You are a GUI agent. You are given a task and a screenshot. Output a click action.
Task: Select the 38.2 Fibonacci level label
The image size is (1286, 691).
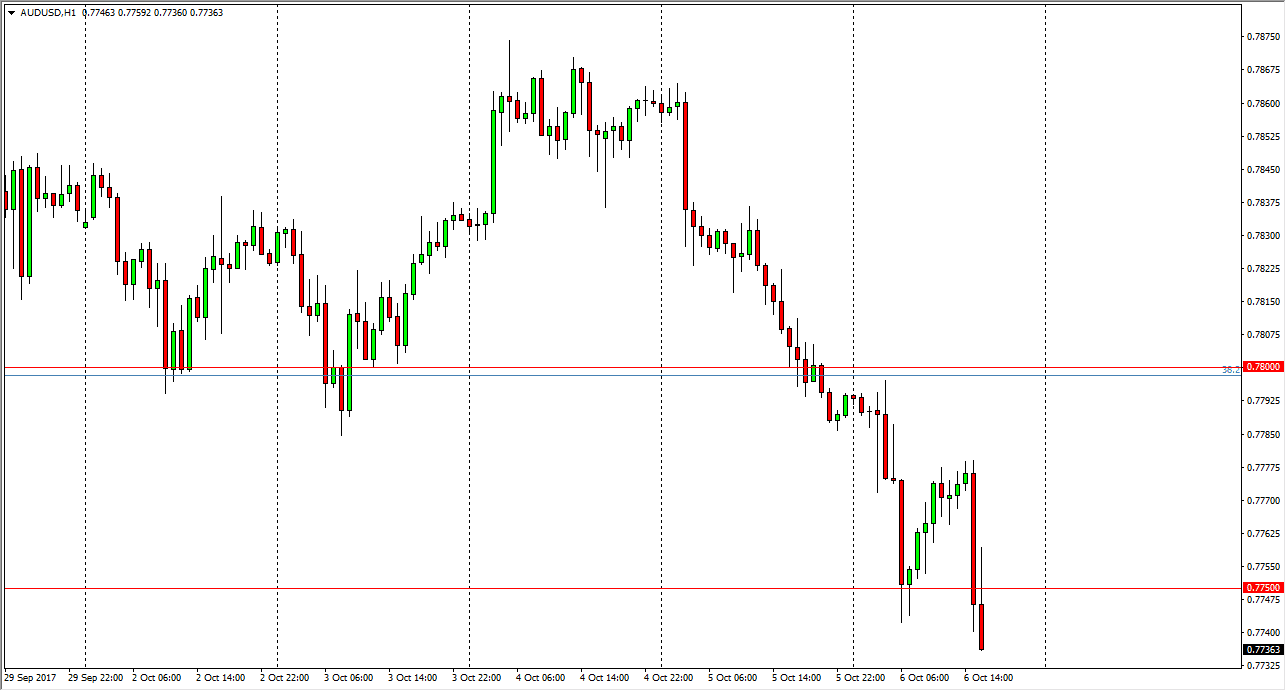[x=1230, y=370]
